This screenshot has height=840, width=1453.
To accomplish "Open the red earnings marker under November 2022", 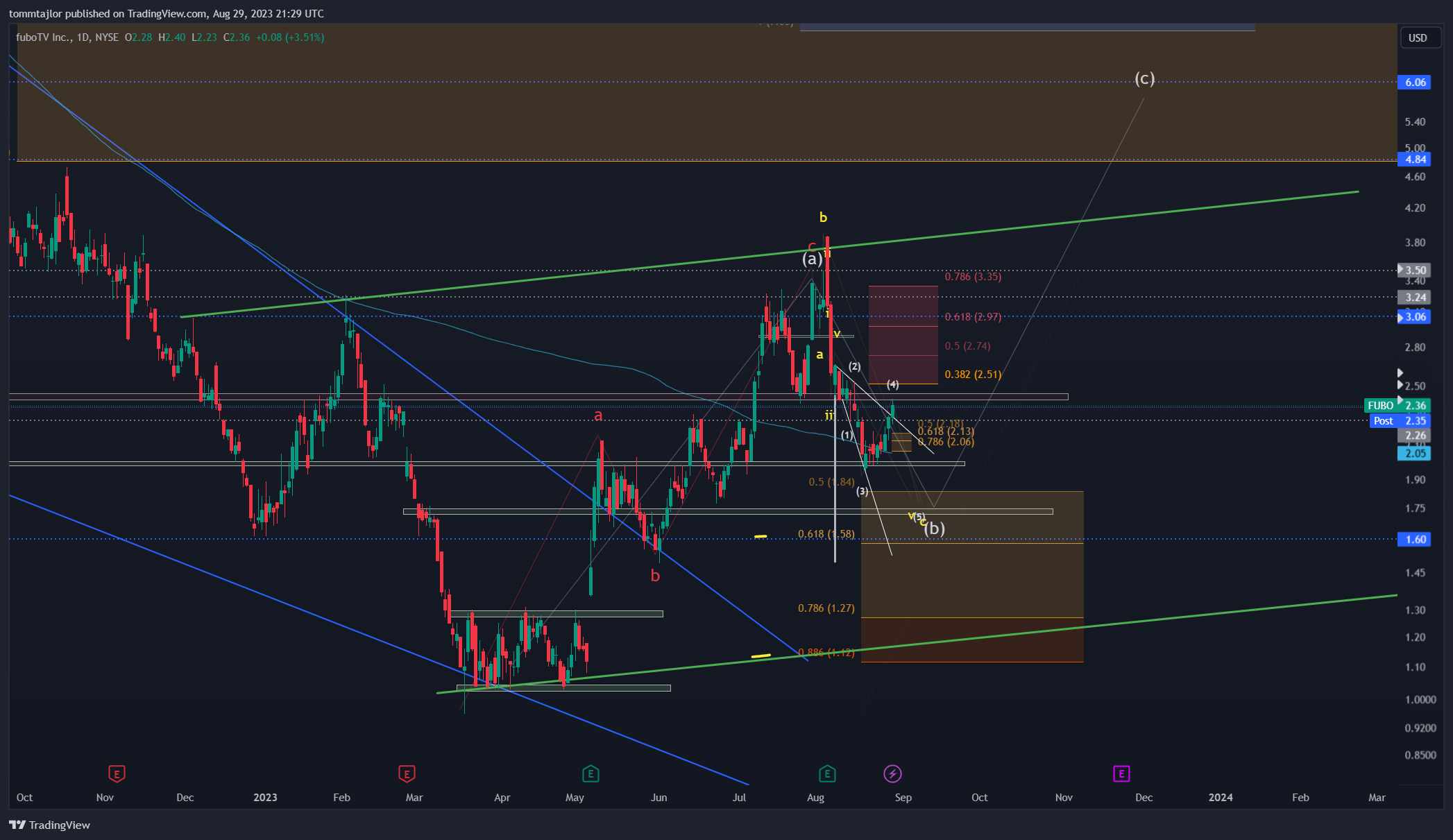I will point(117,773).
